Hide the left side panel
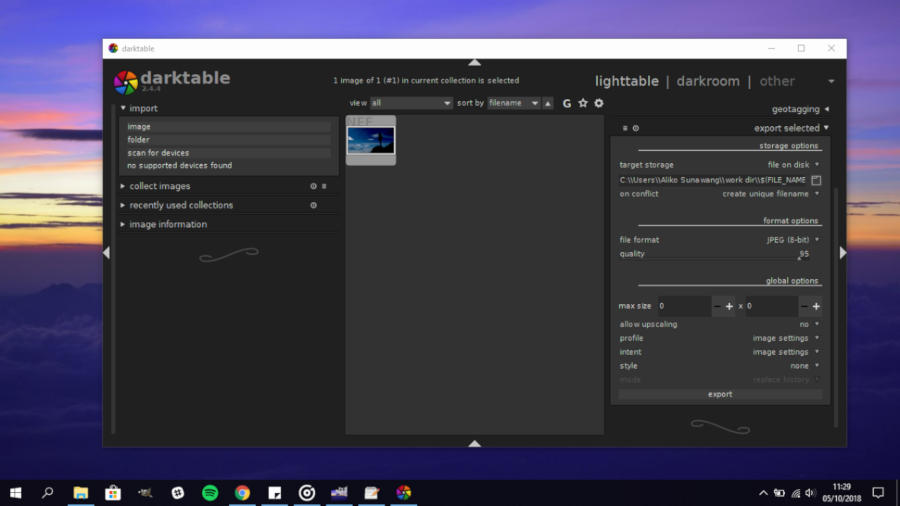 point(106,253)
